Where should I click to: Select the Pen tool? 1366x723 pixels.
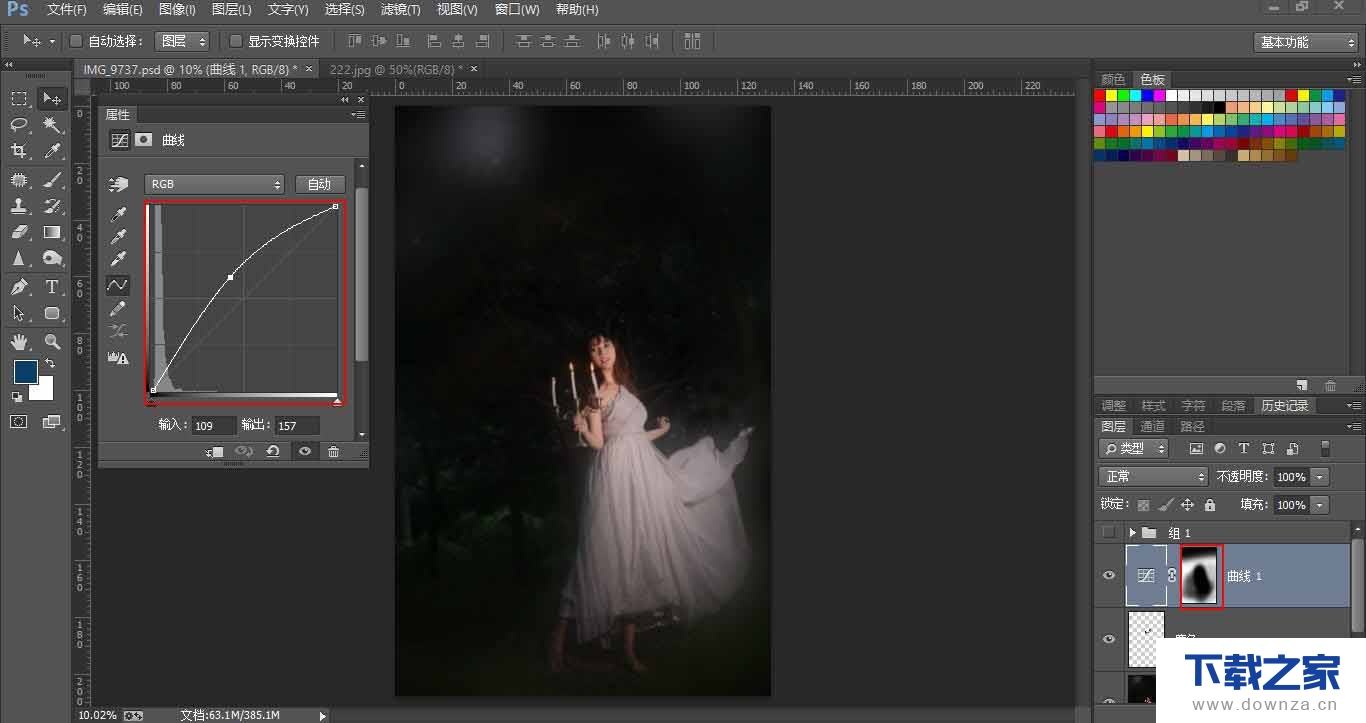pos(19,287)
